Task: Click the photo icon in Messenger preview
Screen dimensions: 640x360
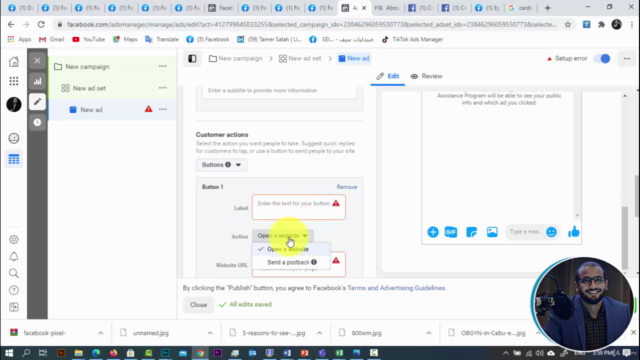Action: pos(492,232)
